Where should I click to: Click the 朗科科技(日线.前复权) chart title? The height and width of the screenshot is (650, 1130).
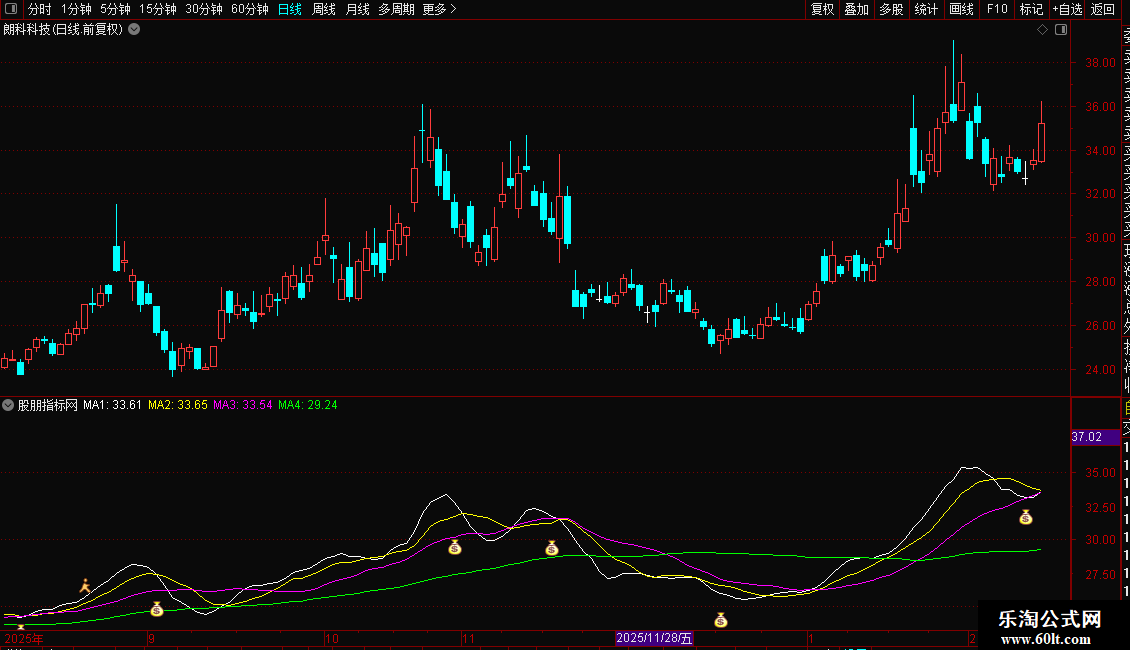coord(63,30)
